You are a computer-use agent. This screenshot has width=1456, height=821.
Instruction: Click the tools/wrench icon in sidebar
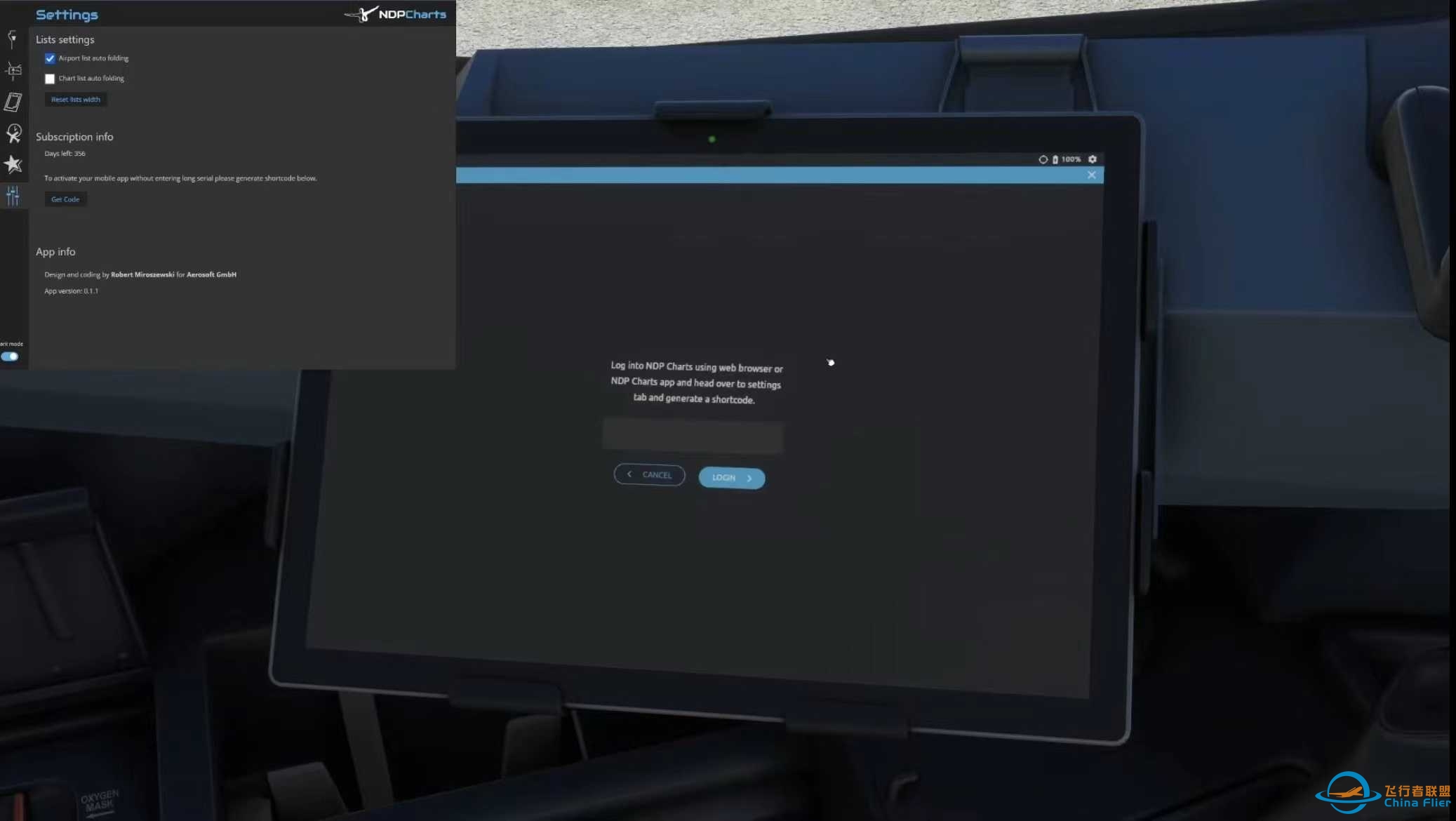(14, 196)
